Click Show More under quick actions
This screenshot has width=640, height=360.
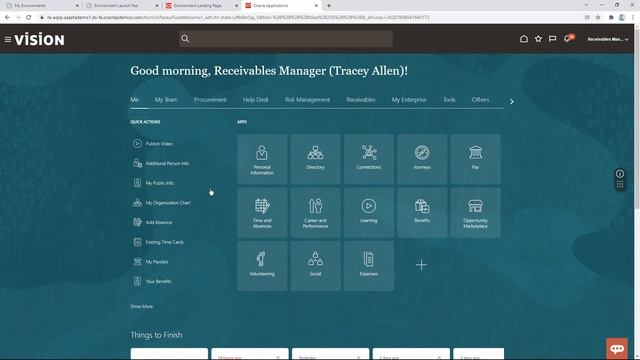142,307
